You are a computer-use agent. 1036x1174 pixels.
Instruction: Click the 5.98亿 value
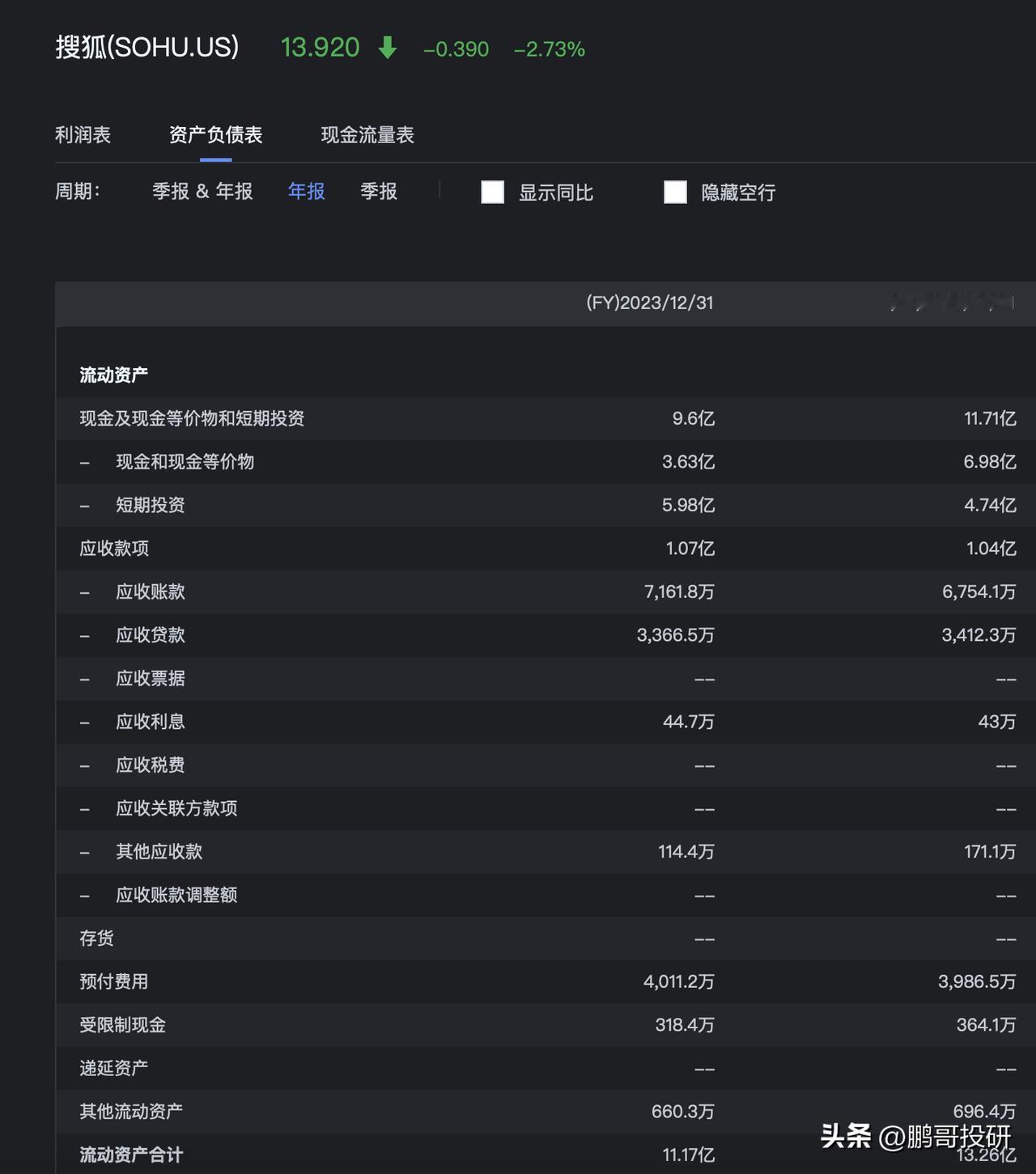(689, 506)
